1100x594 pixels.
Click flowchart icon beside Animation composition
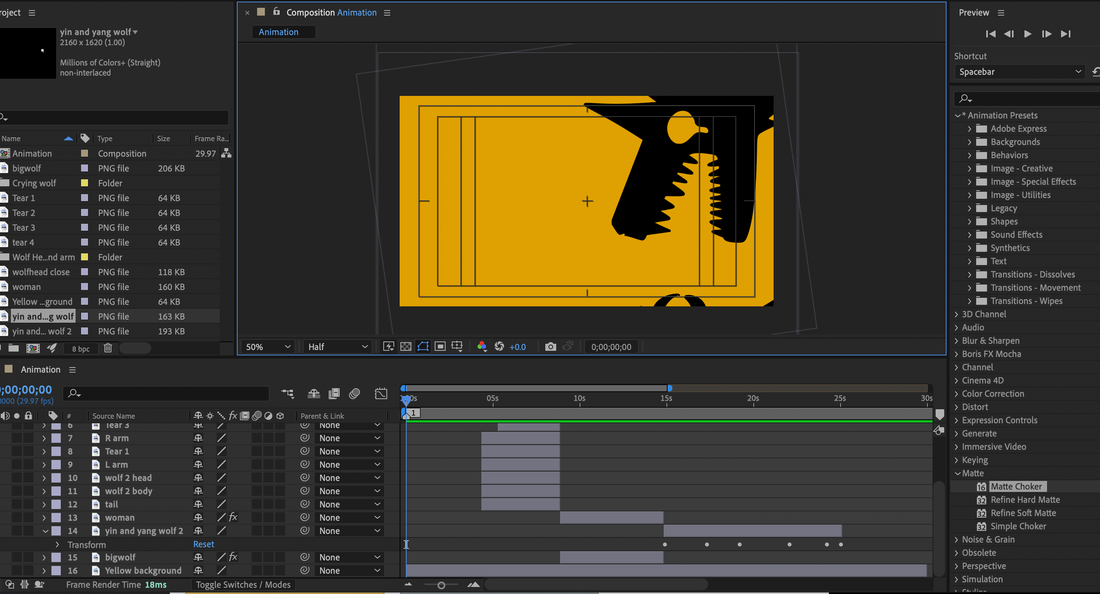point(226,153)
